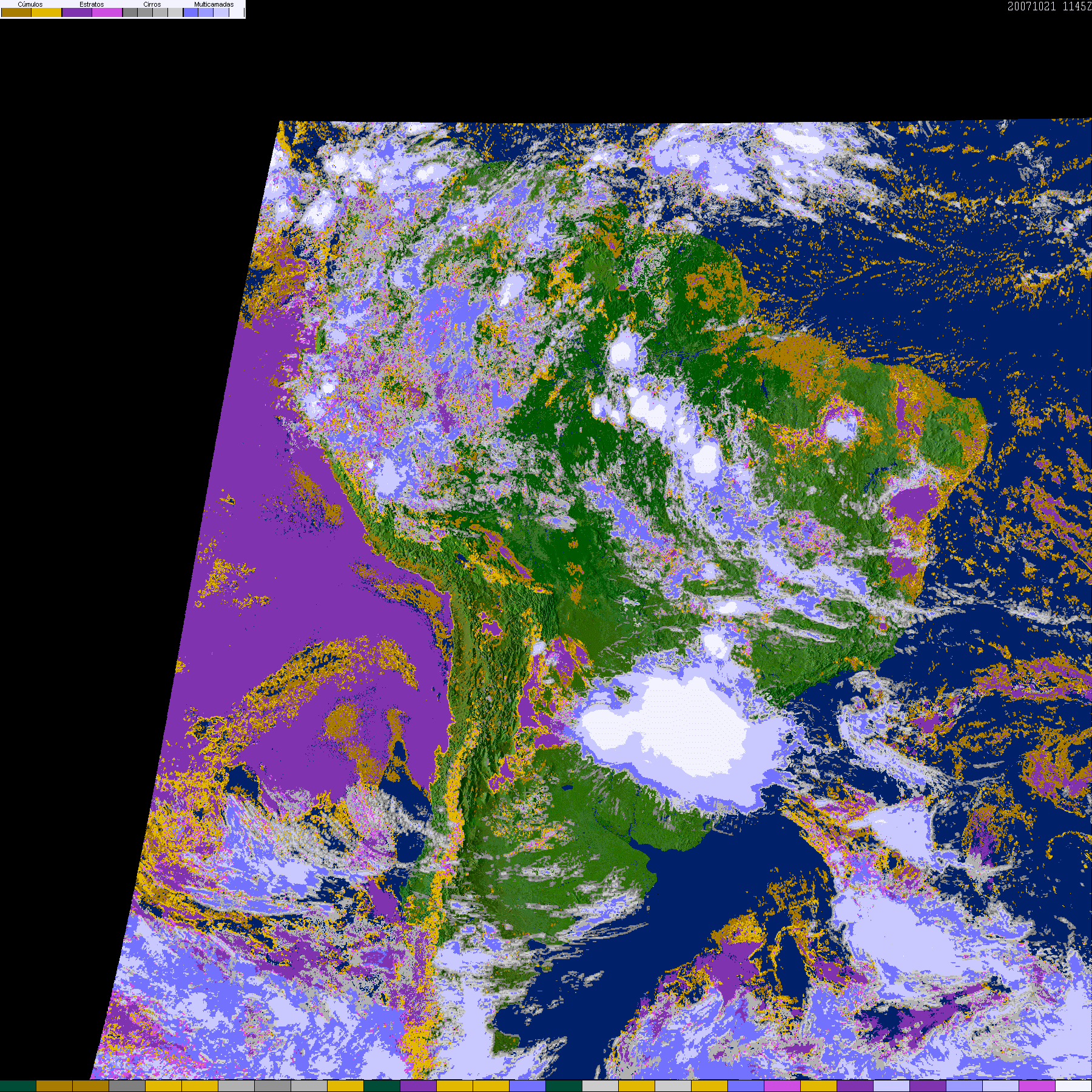Select rightmost white cell in bottom strip
The height and width of the screenshot is (1092, 1092).
coord(1073,1086)
